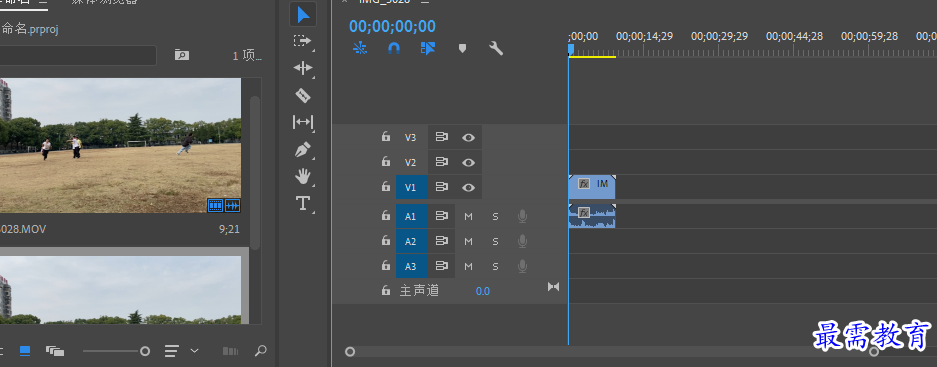This screenshot has width=937, height=367.
Task: Click the project search input field
Action: 78,56
